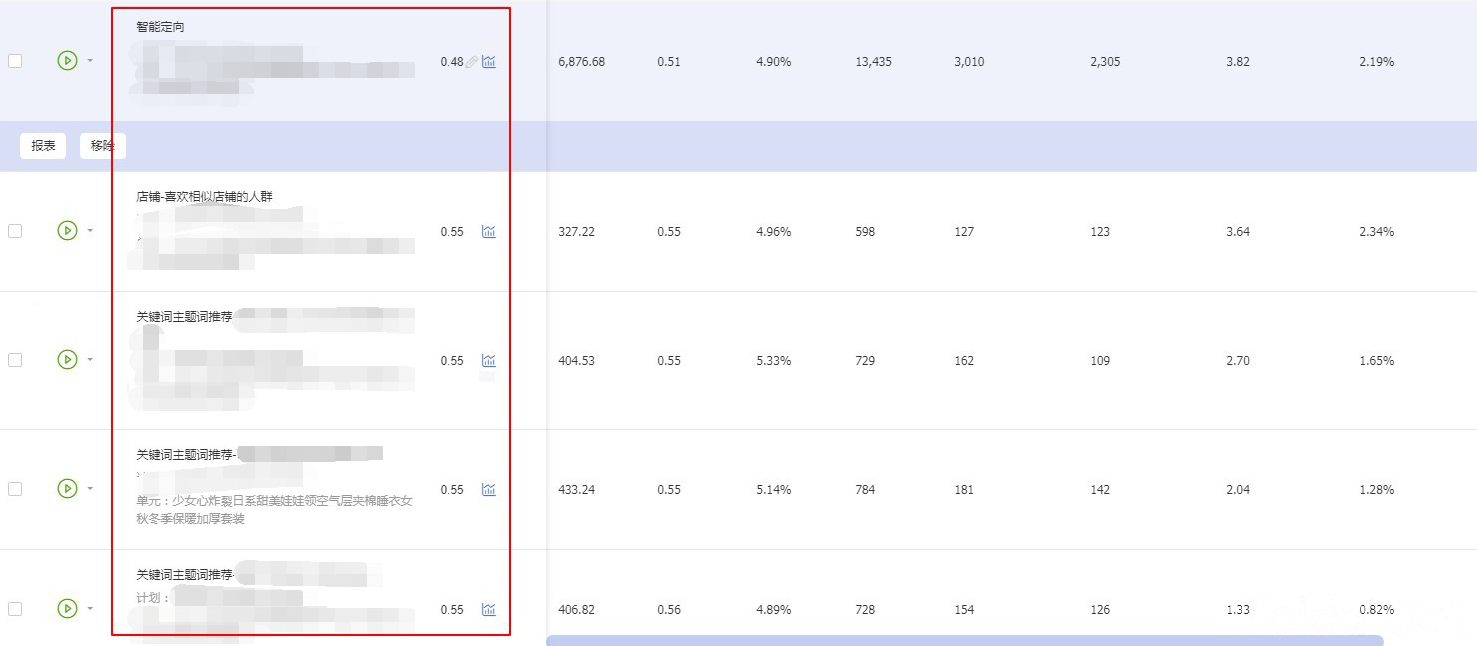Open chart icon in 店铺-喜欢相似店铺的人群 row
Image resolution: width=1477 pixels, height=646 pixels.
488,232
